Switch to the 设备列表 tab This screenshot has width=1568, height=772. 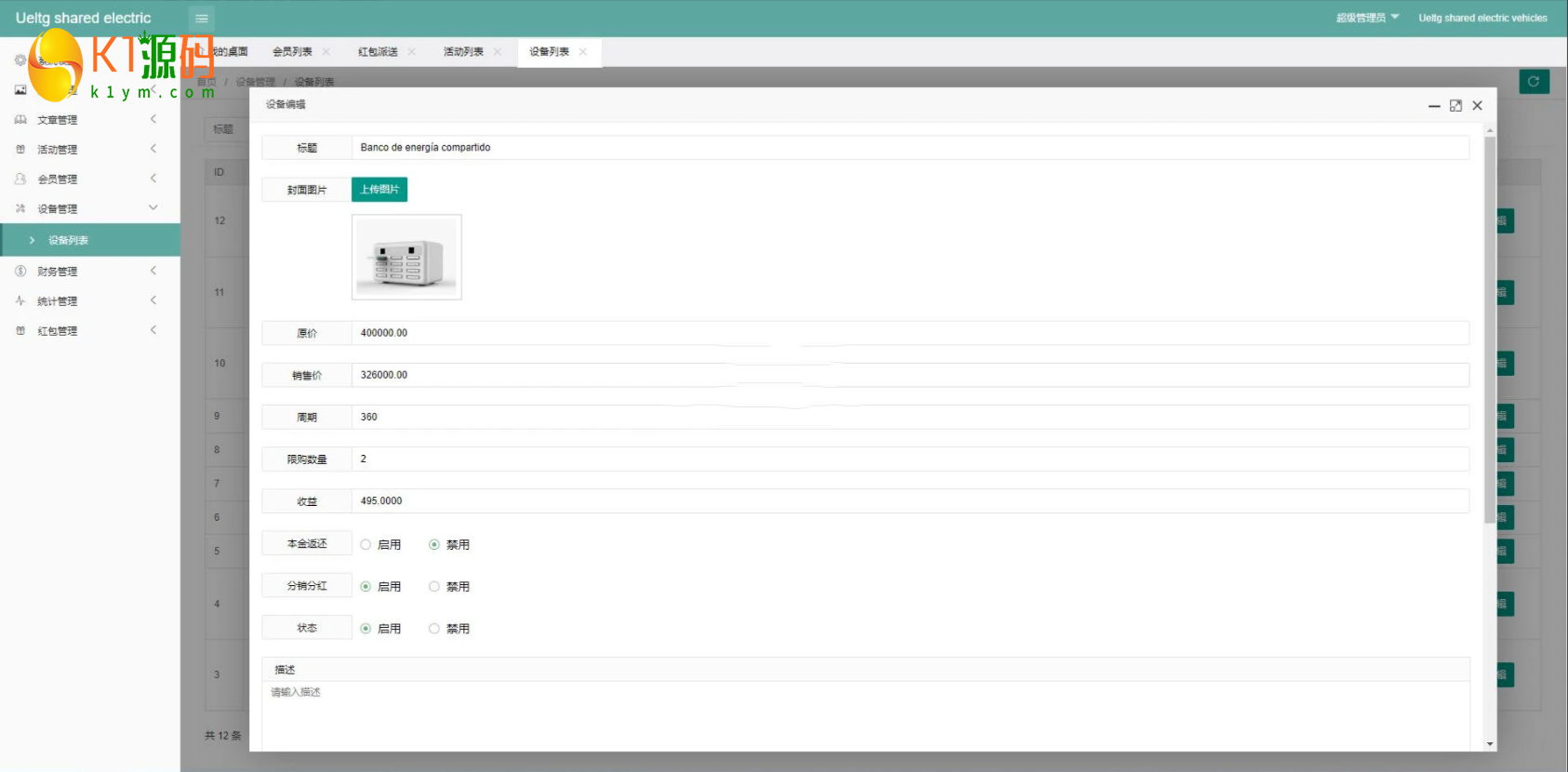[x=549, y=52]
